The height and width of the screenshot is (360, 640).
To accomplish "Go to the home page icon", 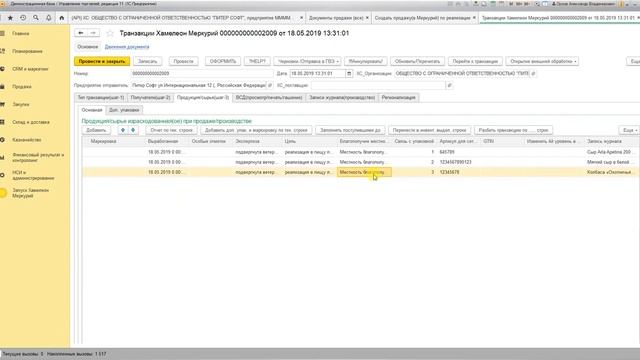I will [62, 18].
